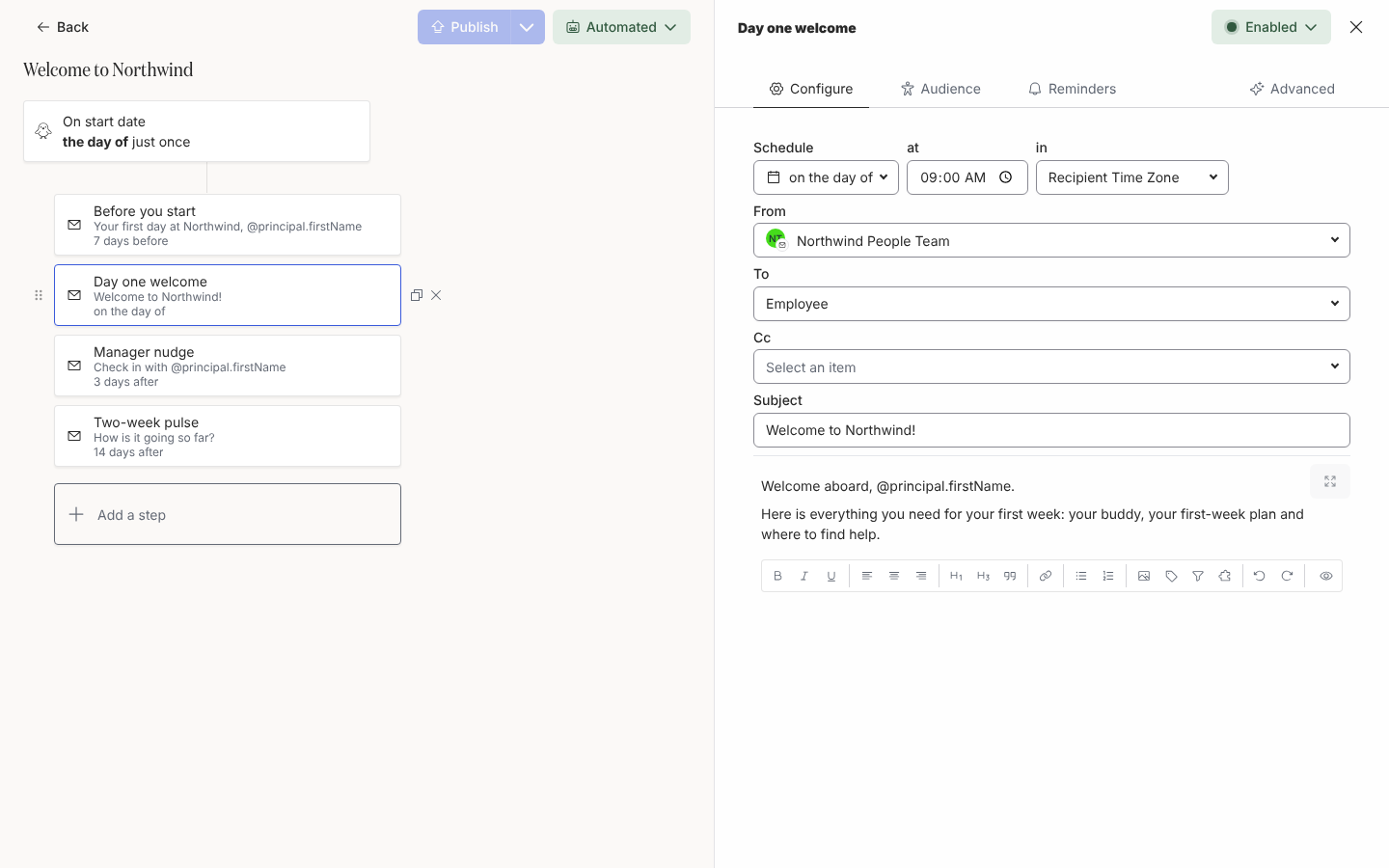Open the Enabled status dropdown
The image size is (1389, 868).
[x=1271, y=27]
